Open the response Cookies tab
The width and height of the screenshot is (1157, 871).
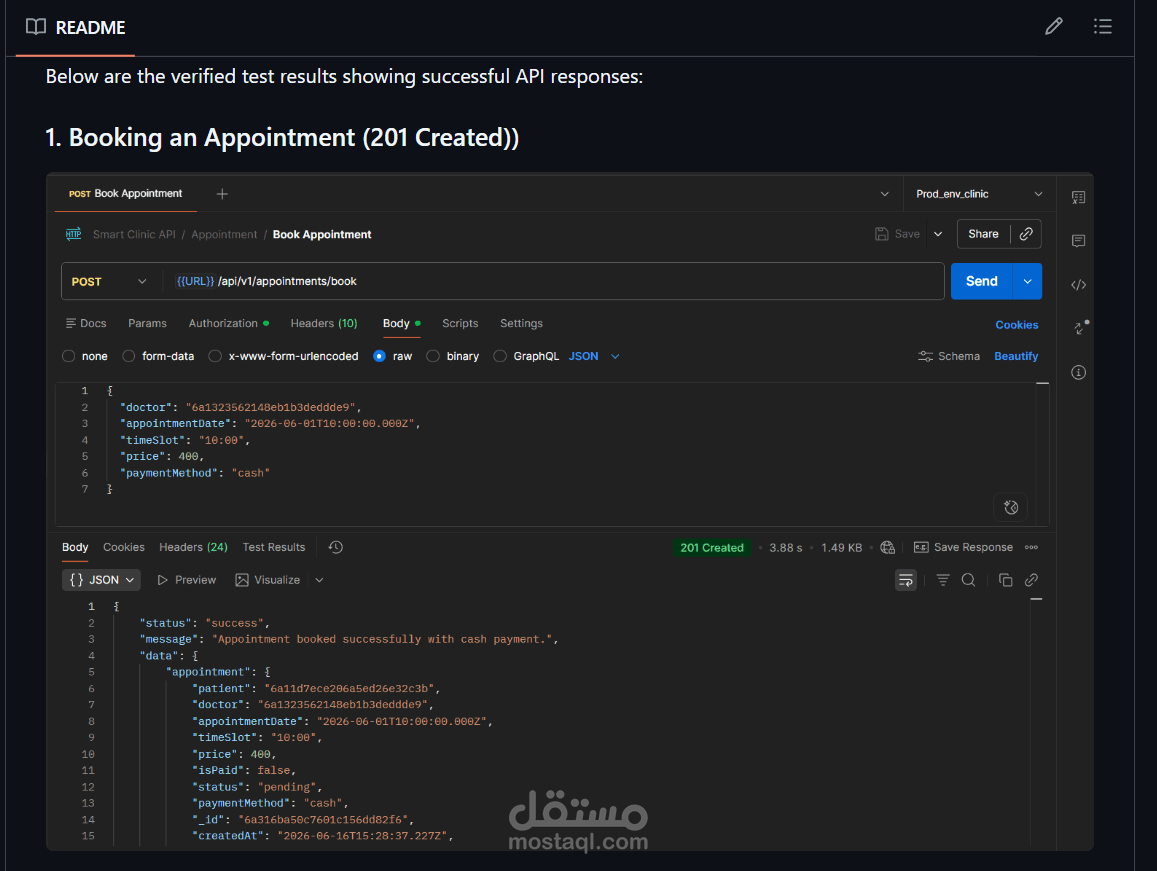[124, 547]
